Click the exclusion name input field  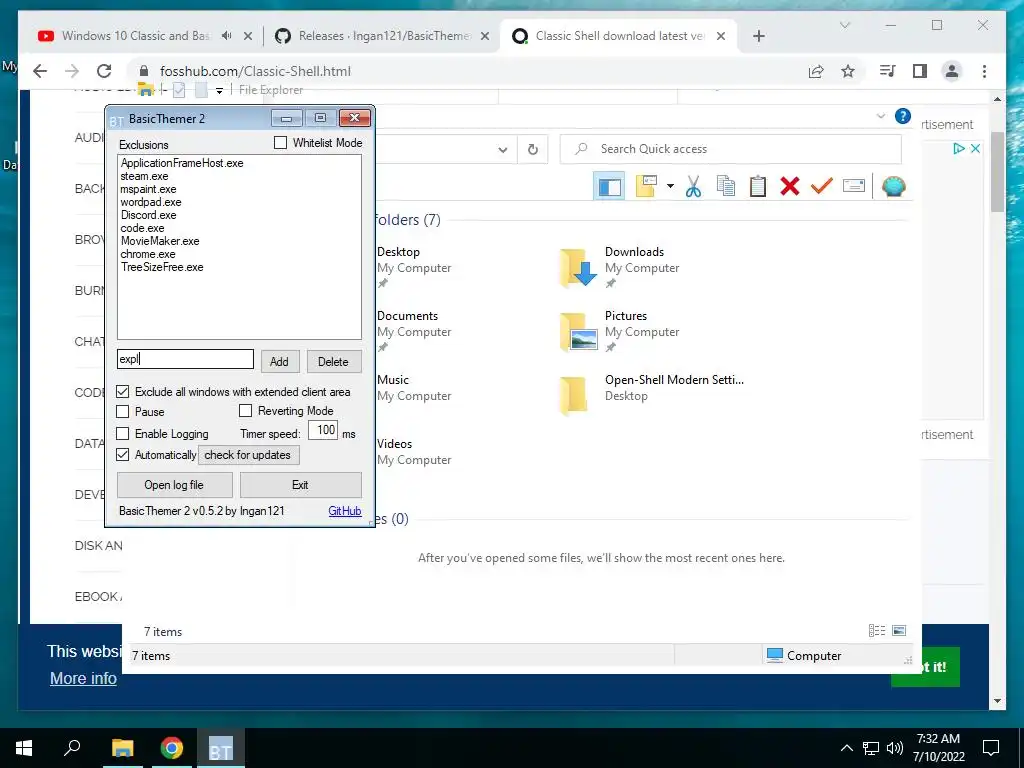(x=185, y=359)
